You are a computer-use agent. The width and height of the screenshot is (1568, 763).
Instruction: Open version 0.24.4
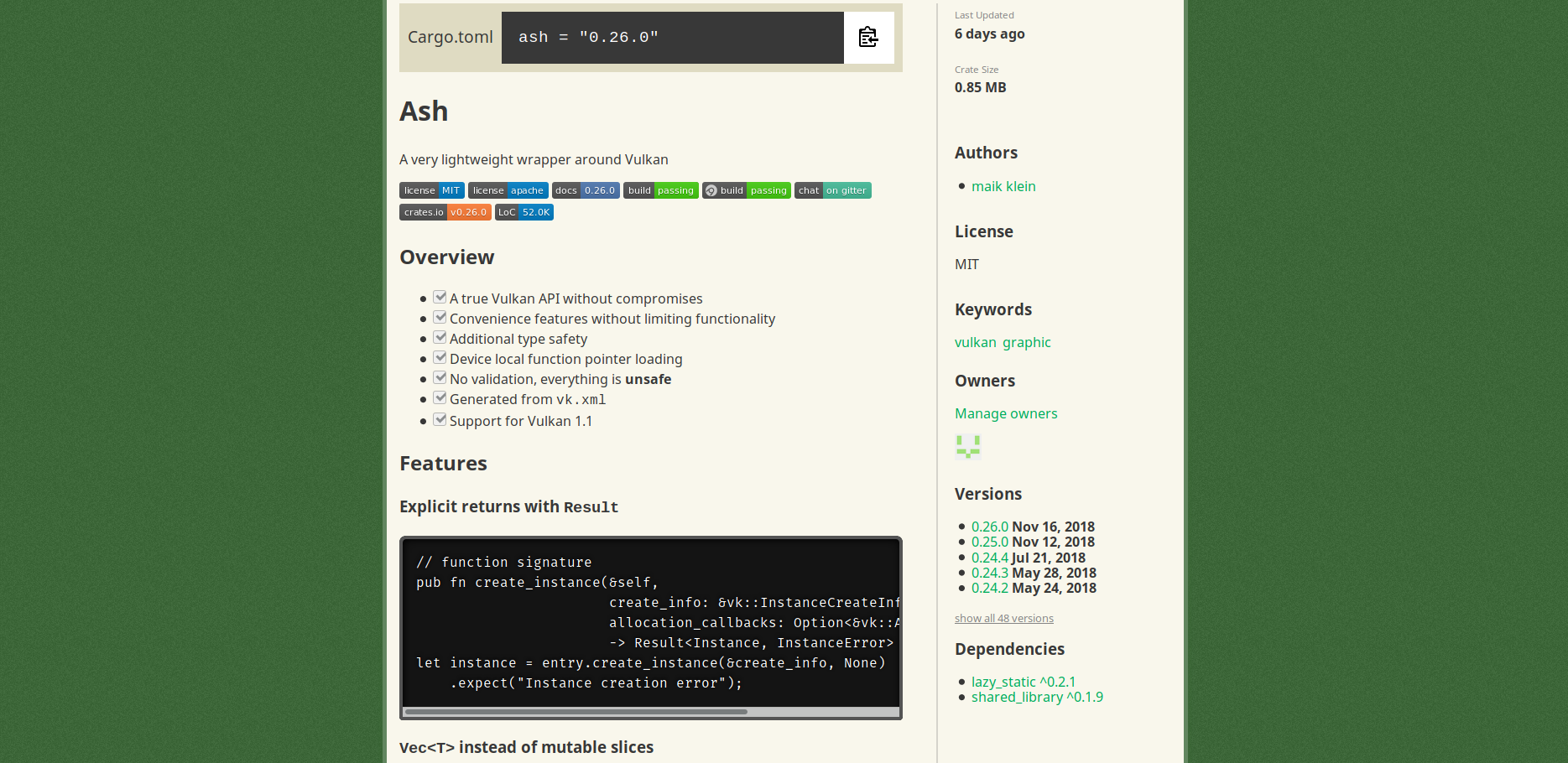[x=990, y=558]
